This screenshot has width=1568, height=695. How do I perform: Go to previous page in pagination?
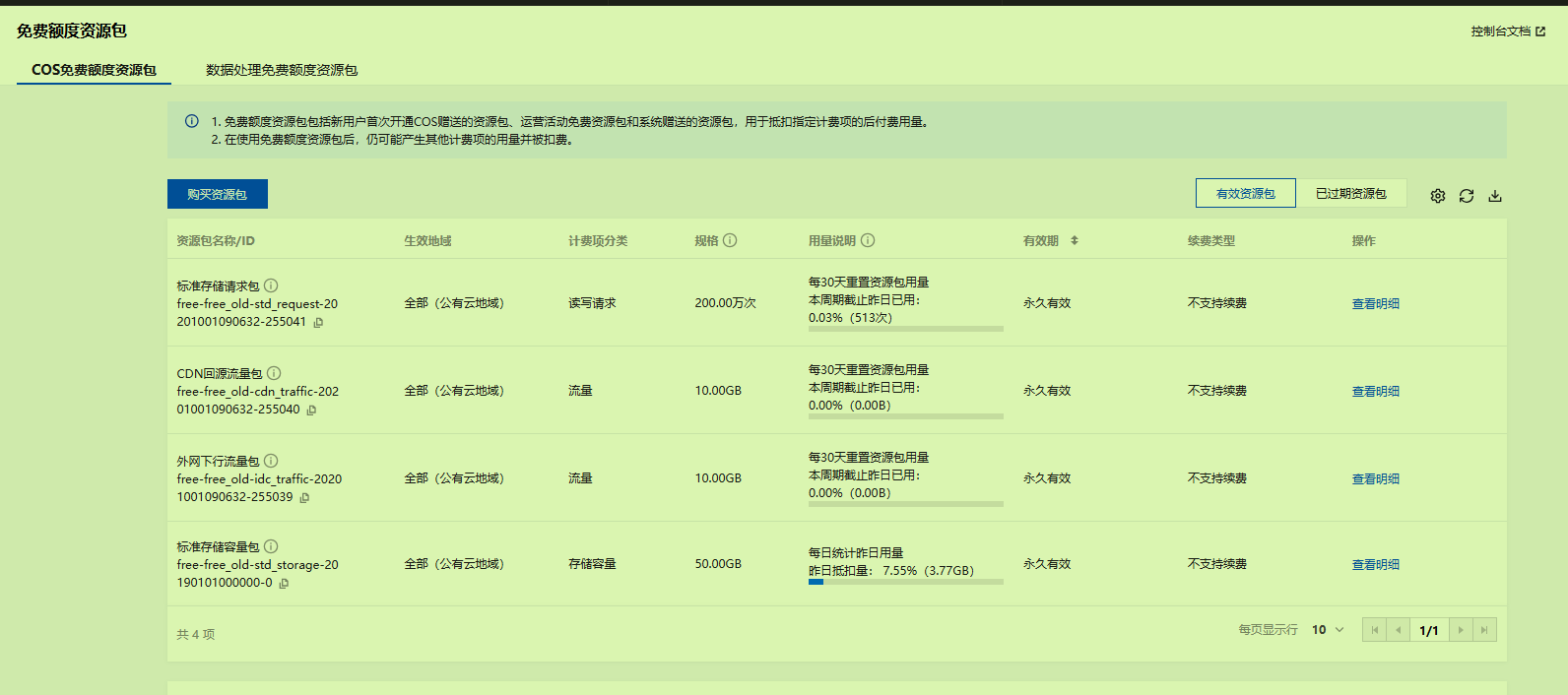[1399, 630]
